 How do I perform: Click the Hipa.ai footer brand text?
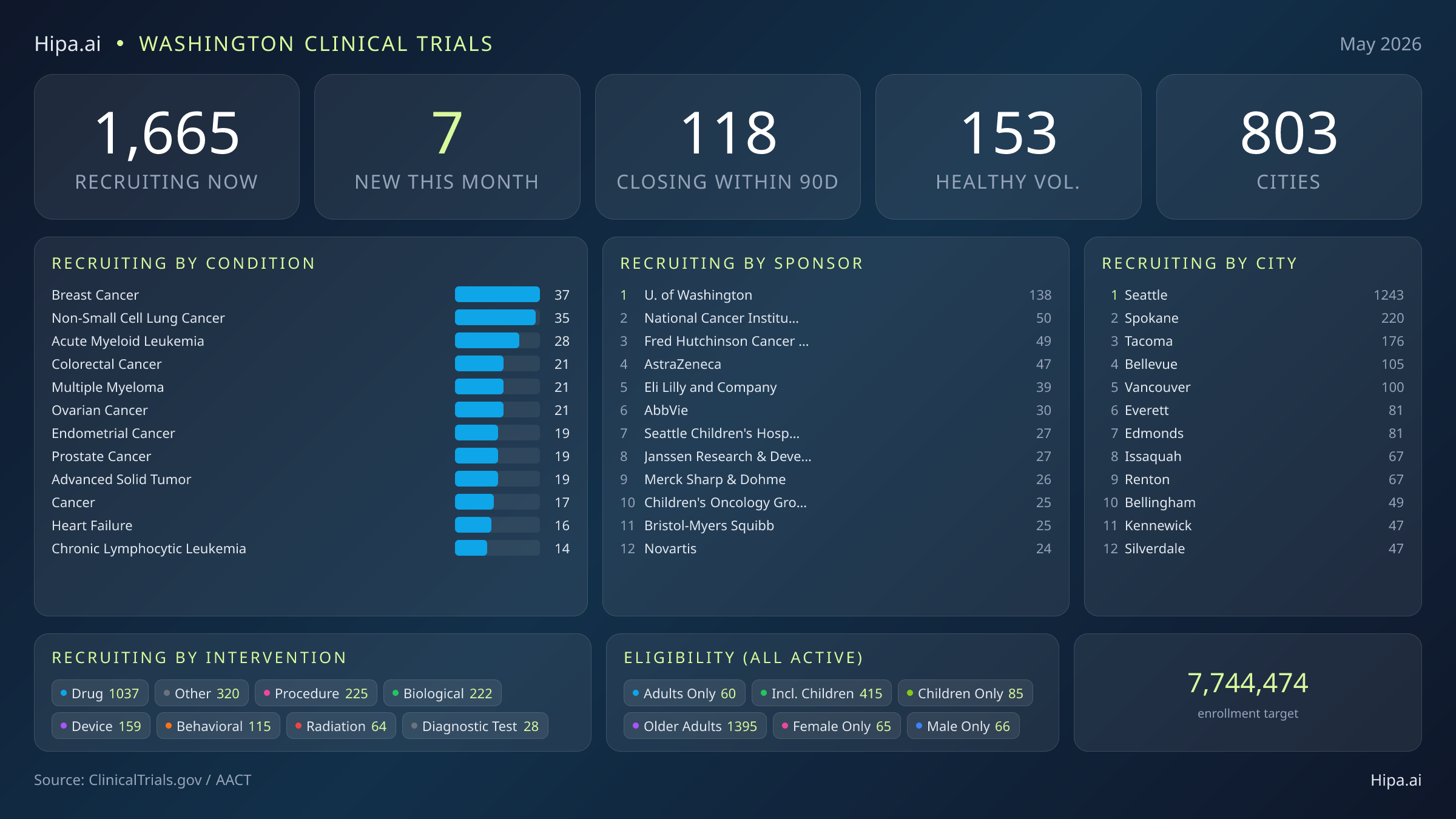[x=1396, y=780]
